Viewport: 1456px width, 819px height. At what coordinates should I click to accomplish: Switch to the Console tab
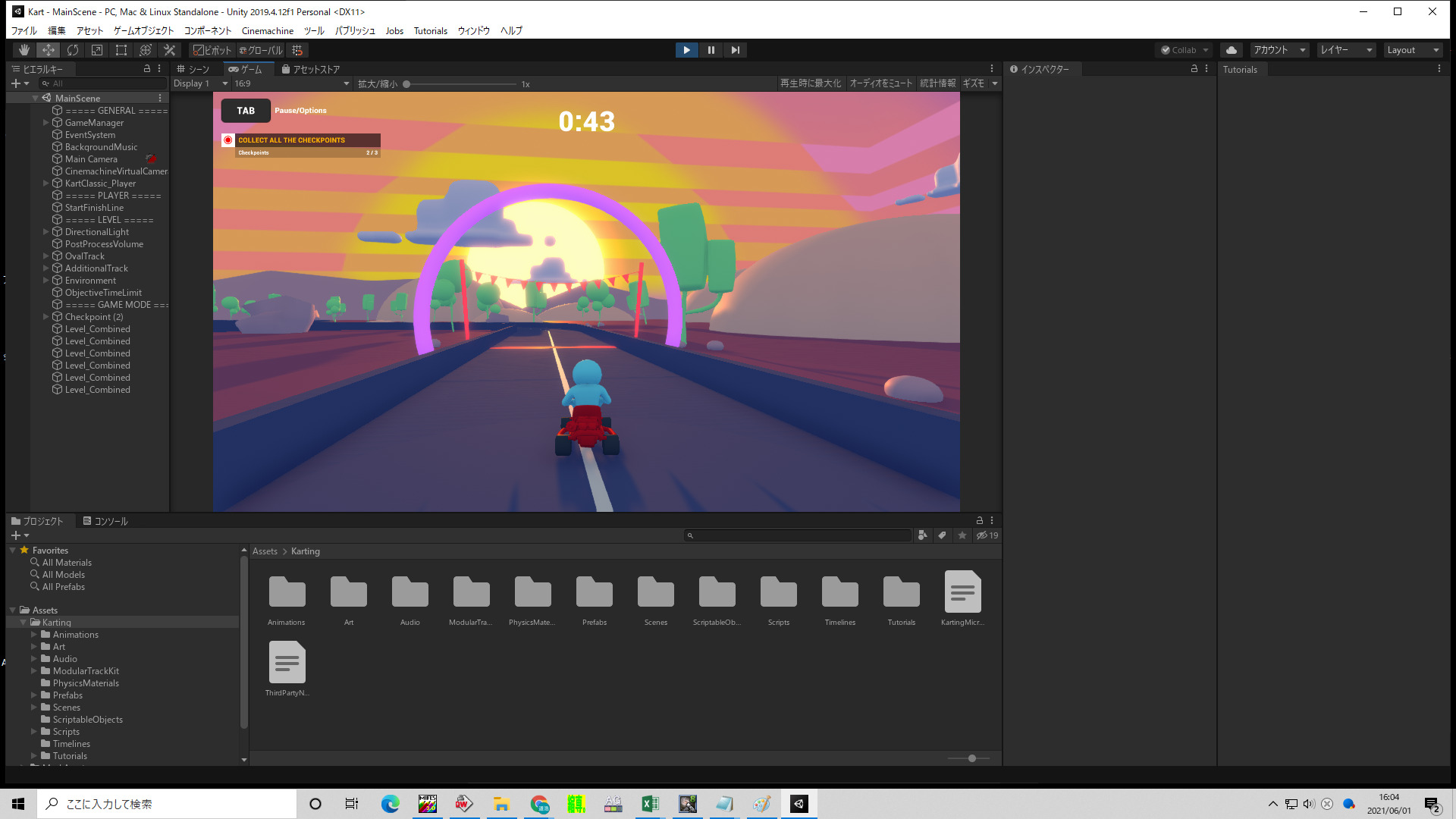tap(105, 521)
